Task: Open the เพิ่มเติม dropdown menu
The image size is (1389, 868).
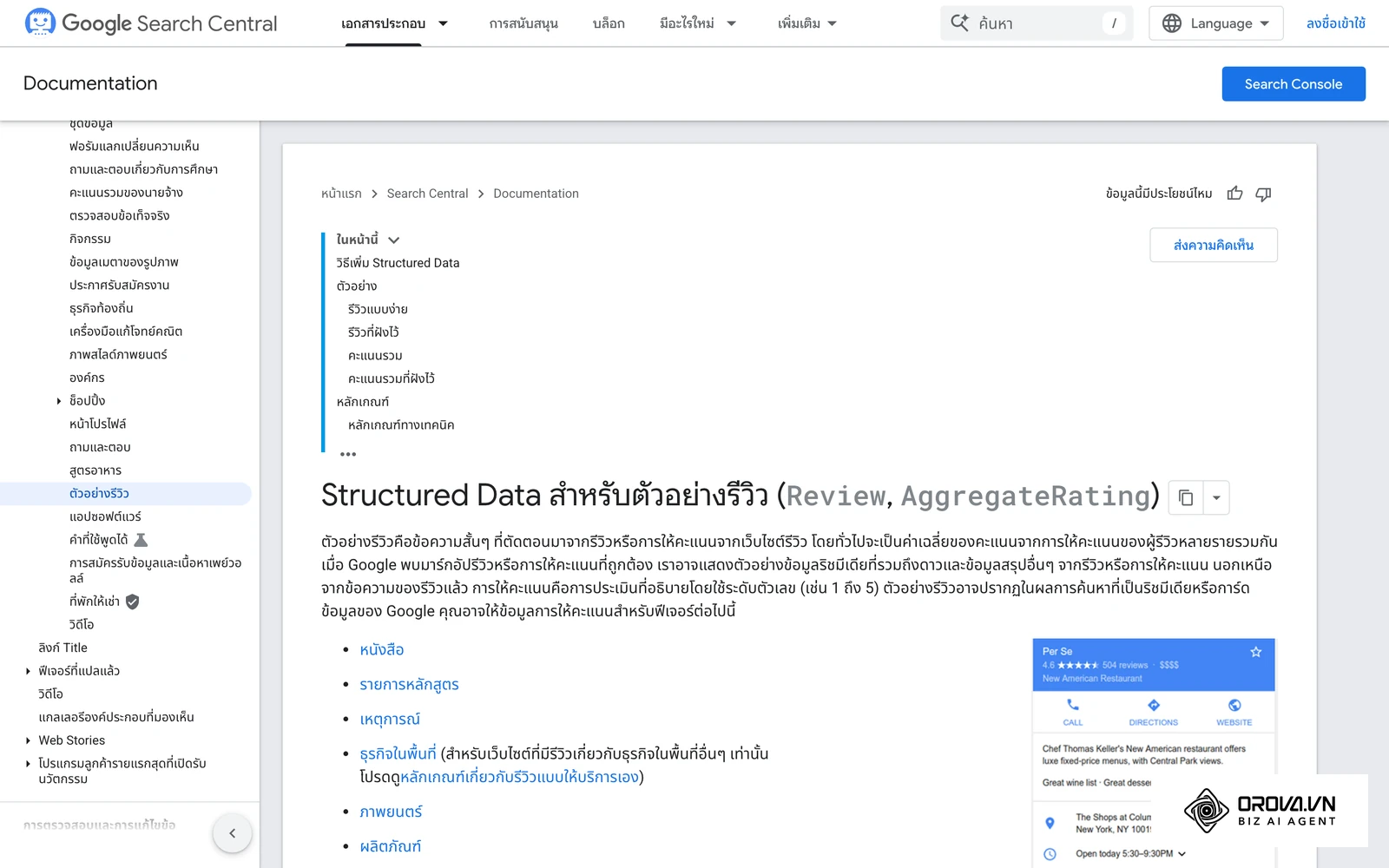Action: coord(807,23)
